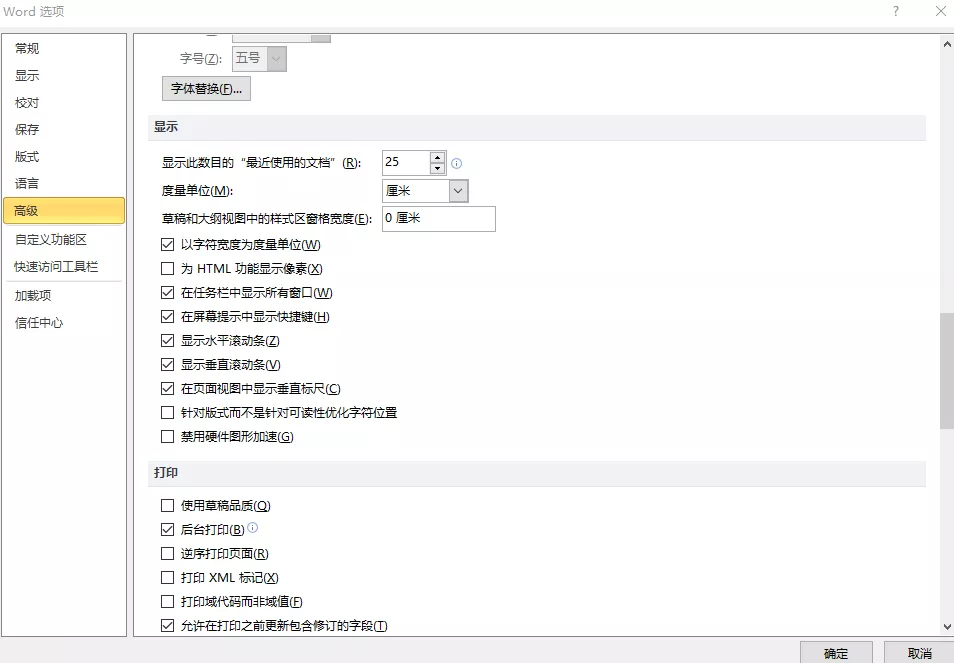The width and height of the screenshot is (954, 663).
Task: Click the 0 厘米 style area width field
Action: [438, 218]
